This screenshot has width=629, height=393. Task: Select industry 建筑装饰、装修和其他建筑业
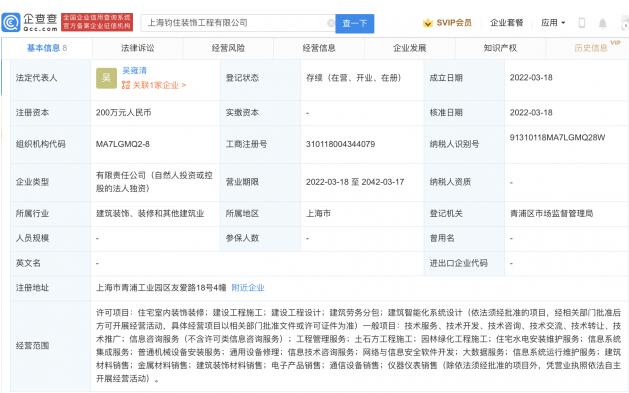pyautogui.click(x=150, y=213)
